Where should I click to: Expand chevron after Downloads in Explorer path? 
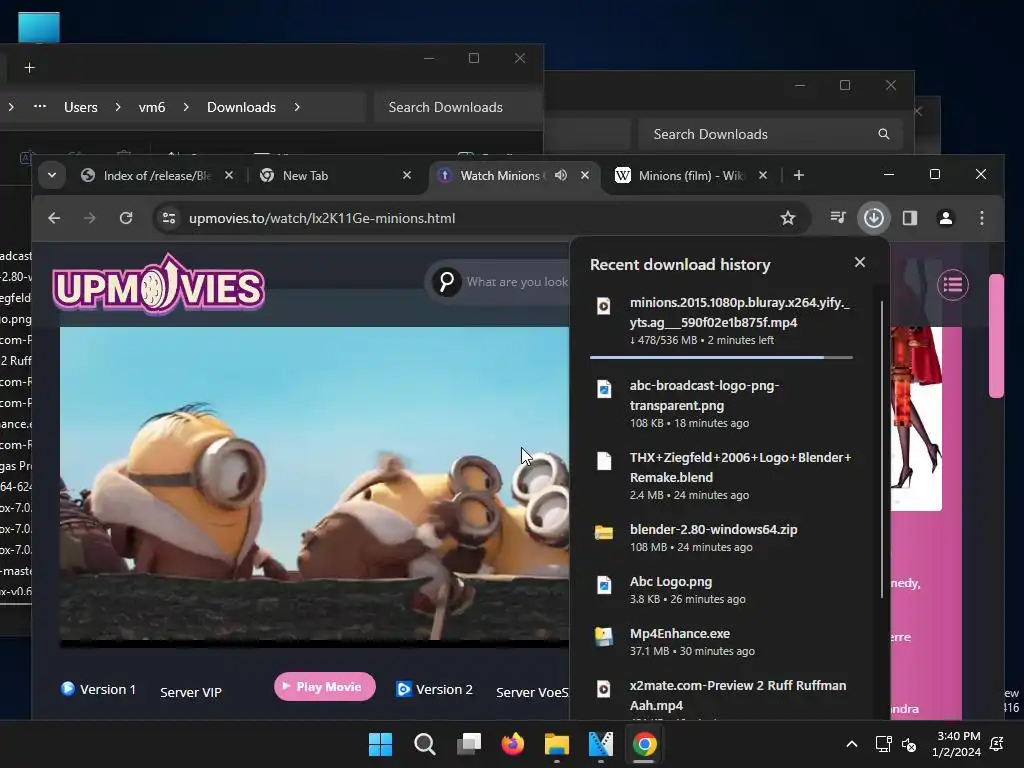[297, 107]
